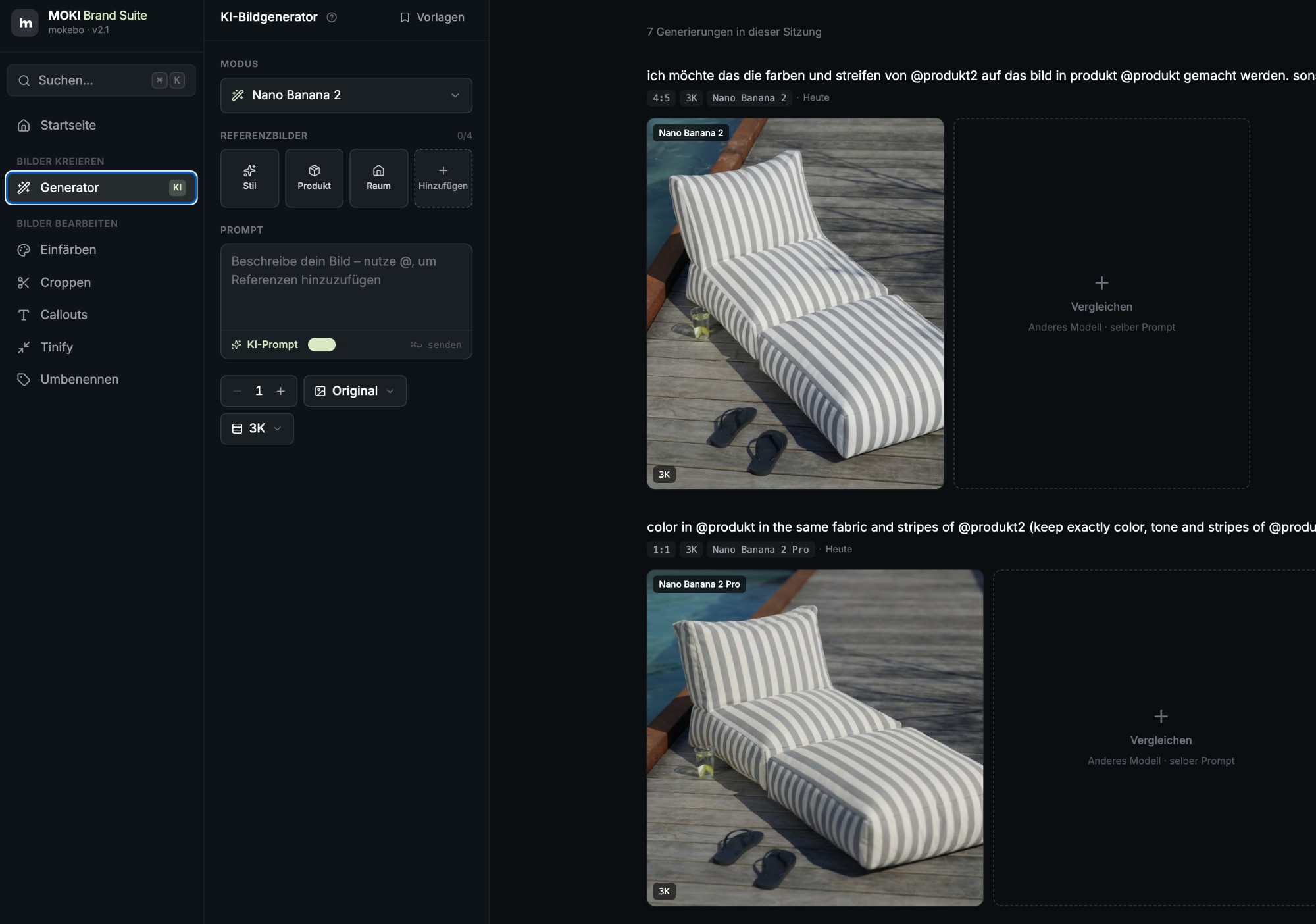Open the Original aspect ratio dropdown
The width and height of the screenshot is (1316, 924).
point(355,391)
